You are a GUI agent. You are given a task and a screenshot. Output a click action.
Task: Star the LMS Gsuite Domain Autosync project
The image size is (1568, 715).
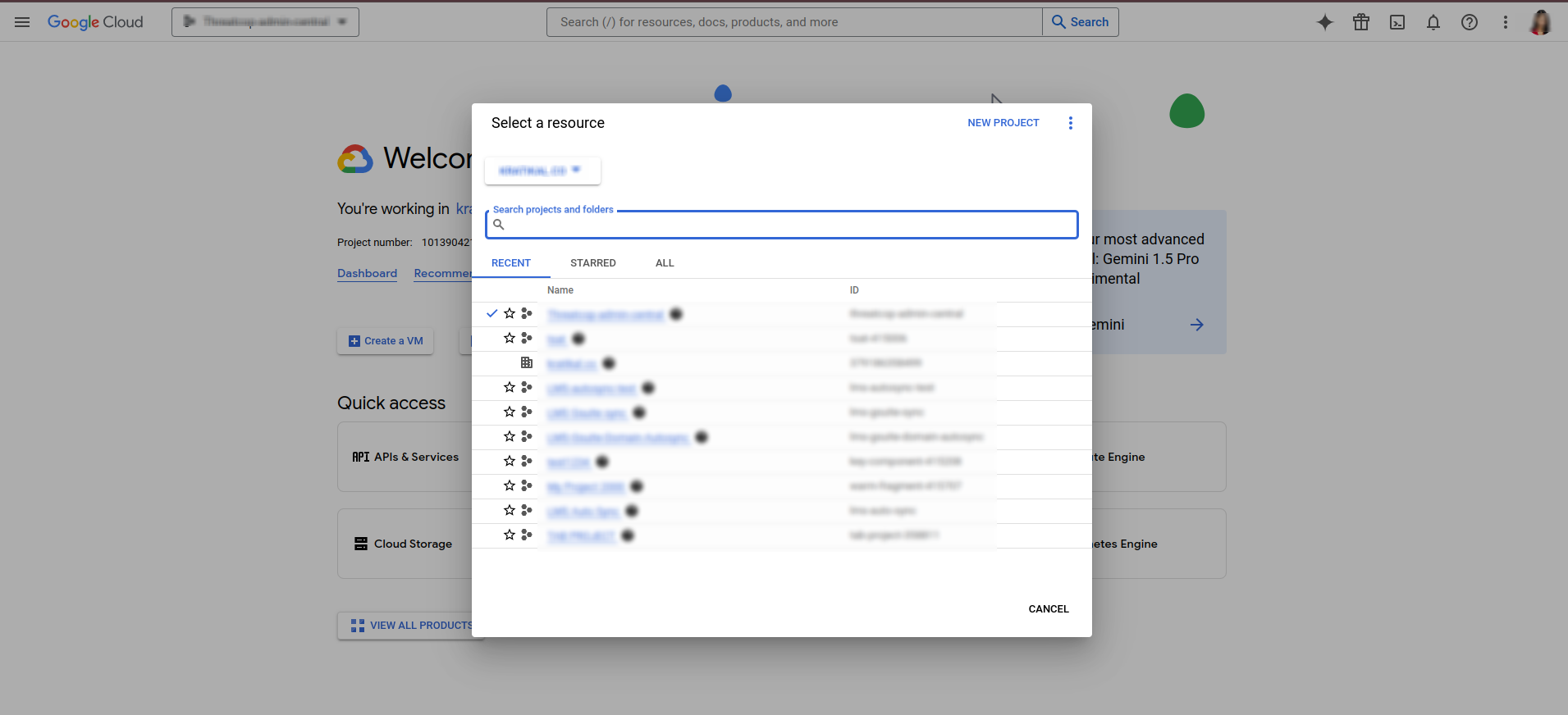(510, 436)
